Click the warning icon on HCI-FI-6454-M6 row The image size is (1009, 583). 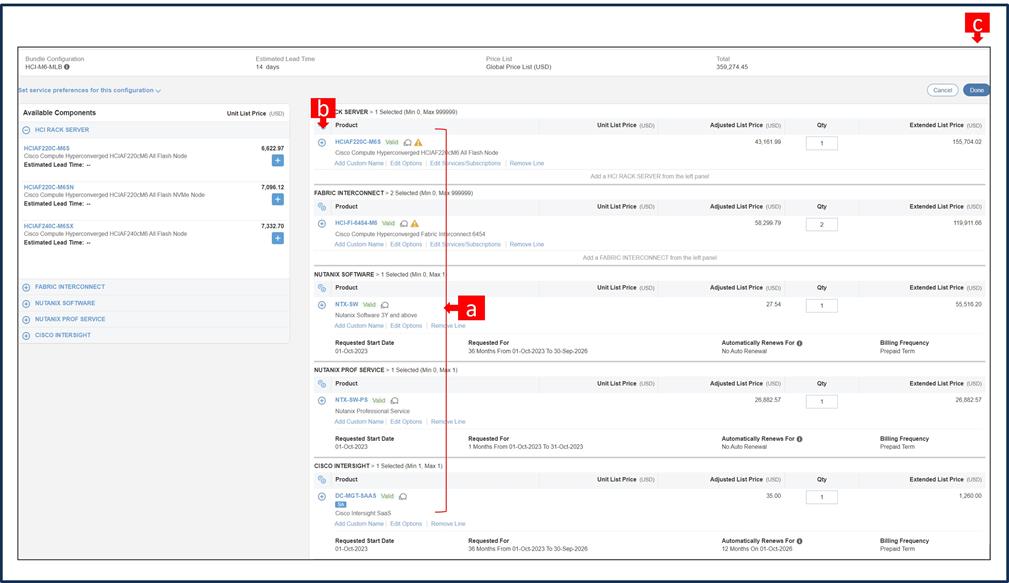(414, 223)
